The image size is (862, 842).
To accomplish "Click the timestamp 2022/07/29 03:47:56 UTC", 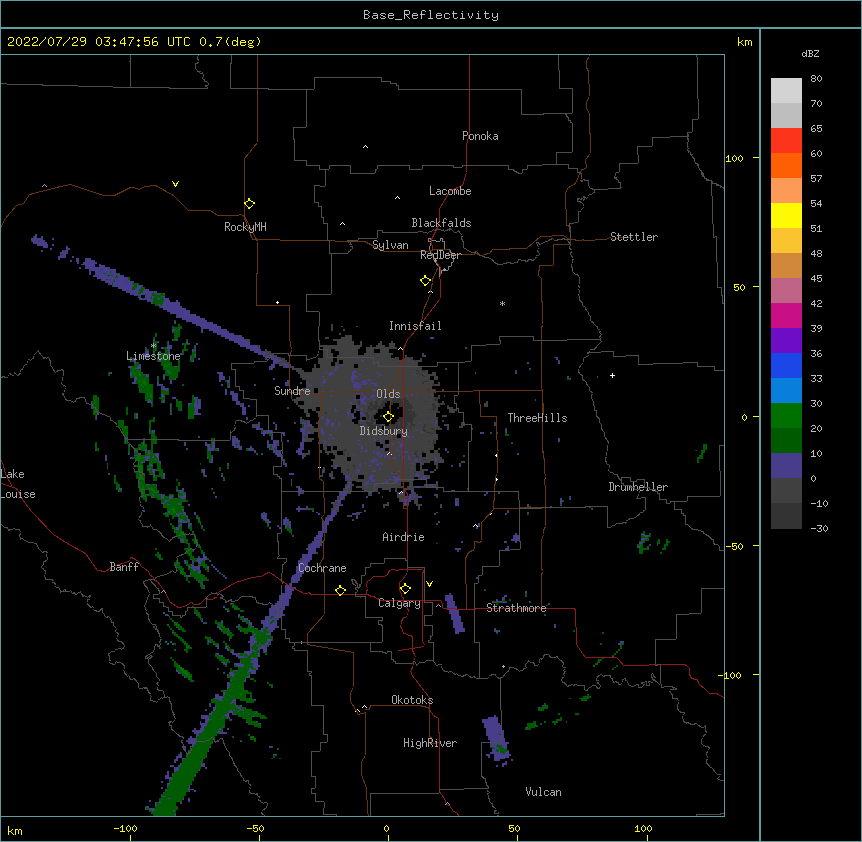I will (x=99, y=42).
